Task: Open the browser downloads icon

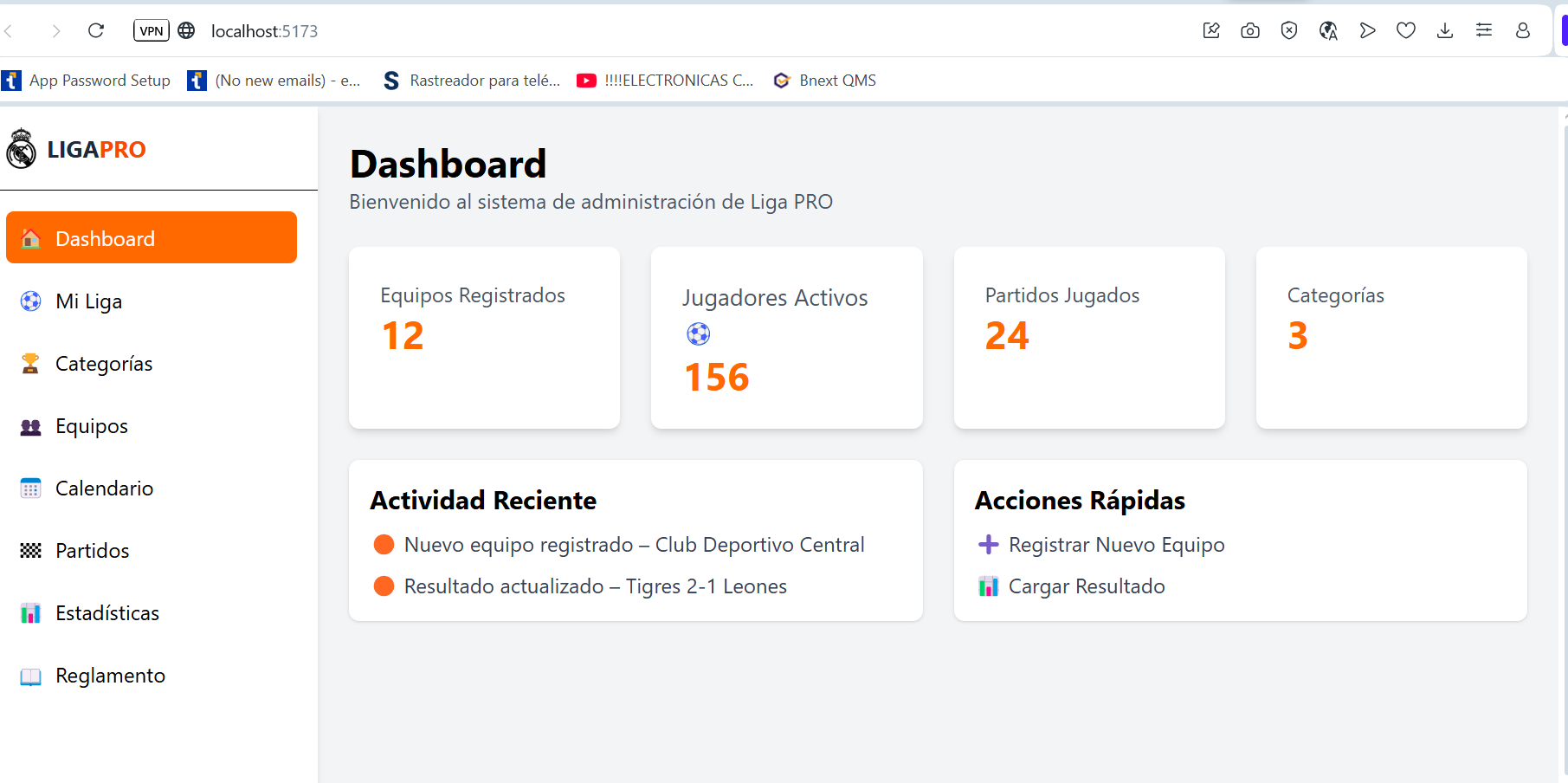Action: click(1445, 31)
